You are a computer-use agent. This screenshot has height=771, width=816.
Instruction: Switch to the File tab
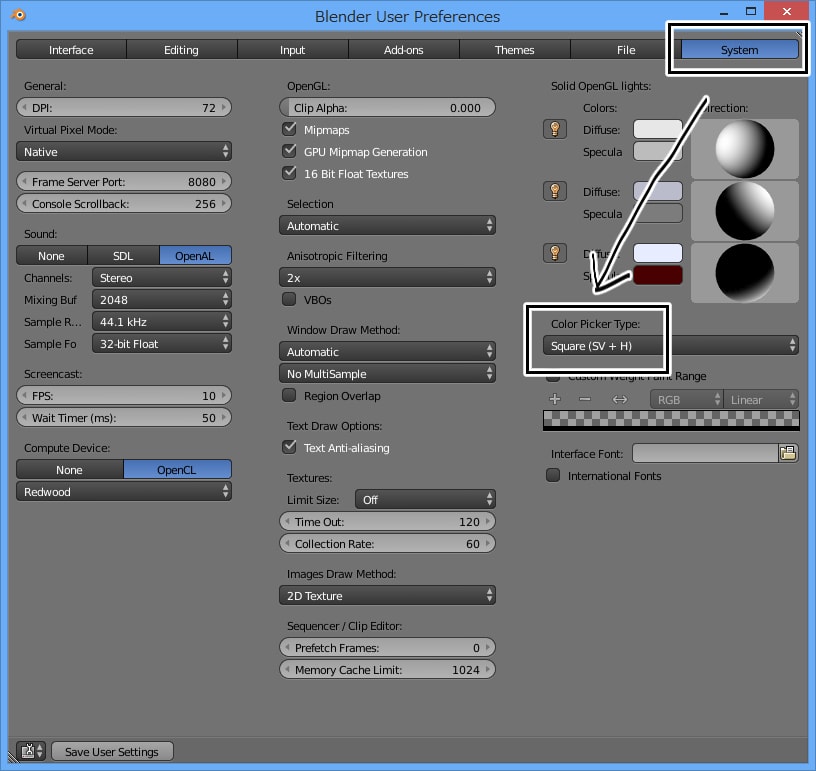(626, 49)
